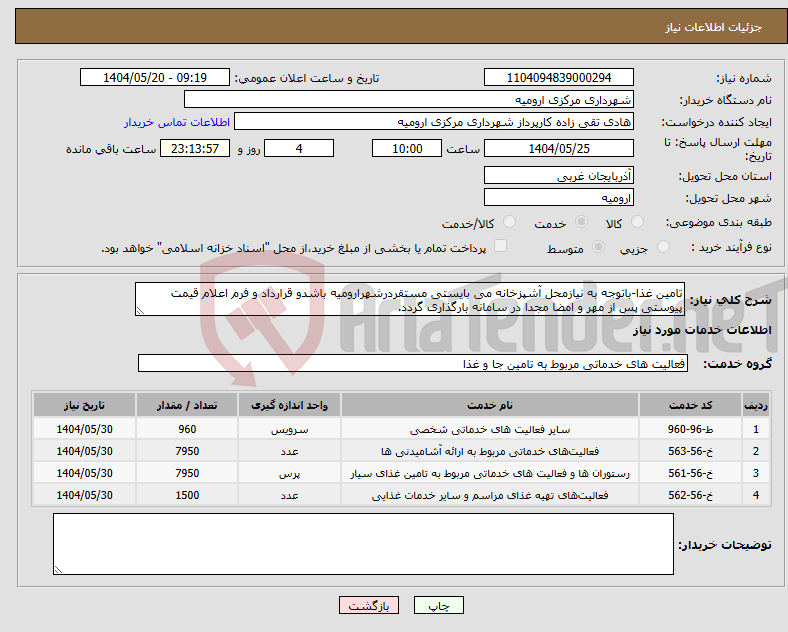Click the deadline date field 1404/05/25
Screen dimensions: 788x632
tap(559, 148)
